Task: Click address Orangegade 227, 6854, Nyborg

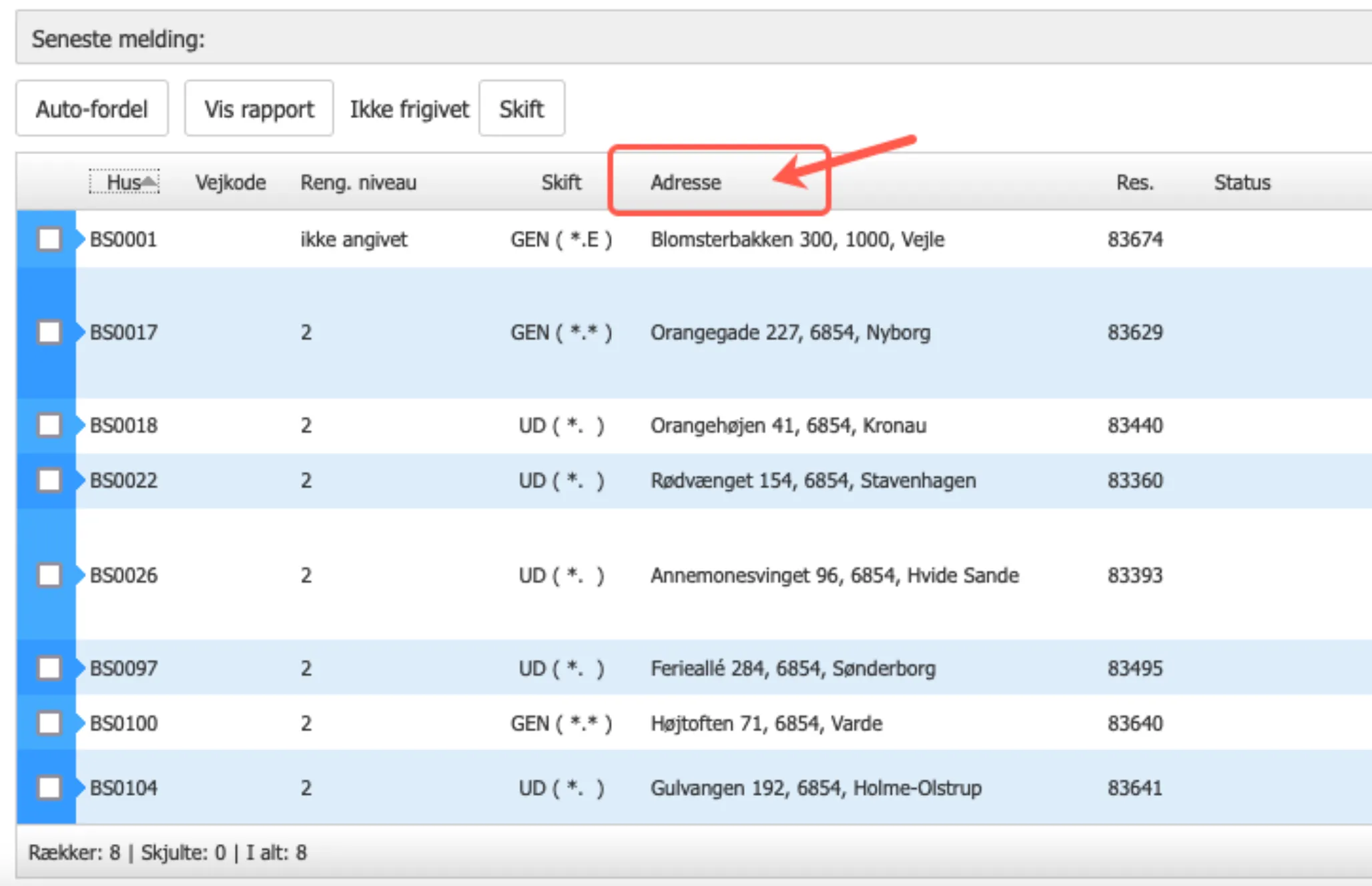Action: coord(790,332)
